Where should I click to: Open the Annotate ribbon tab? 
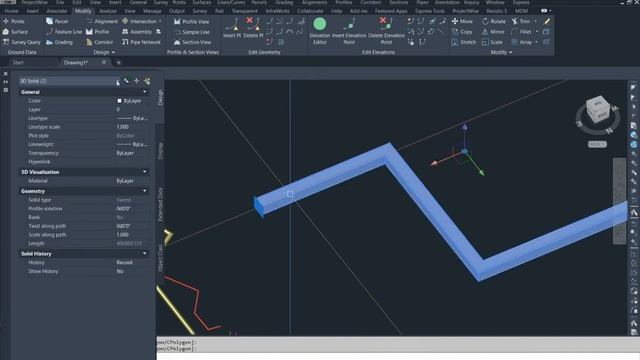tap(57, 11)
